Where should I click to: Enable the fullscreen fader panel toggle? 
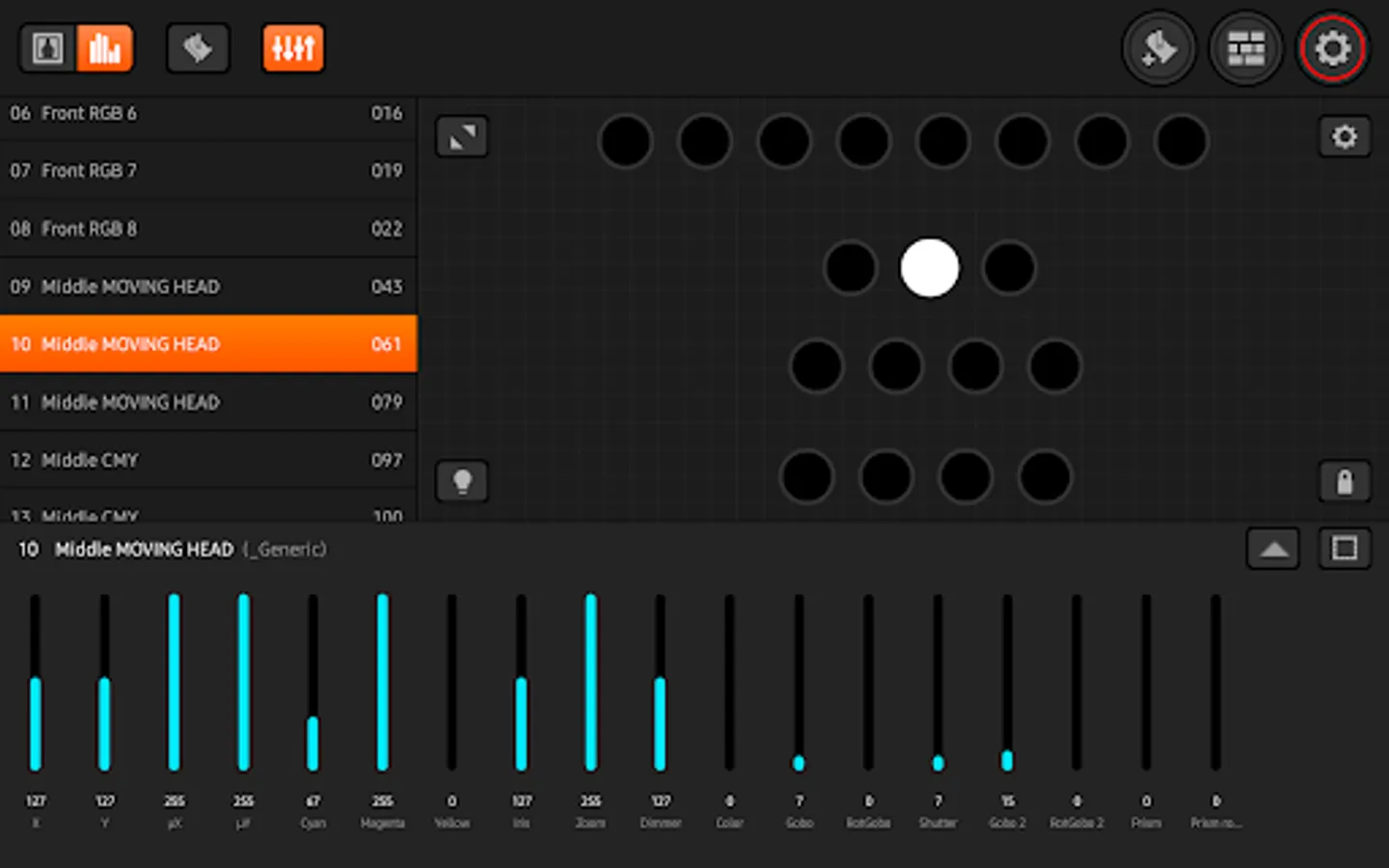click(1344, 548)
